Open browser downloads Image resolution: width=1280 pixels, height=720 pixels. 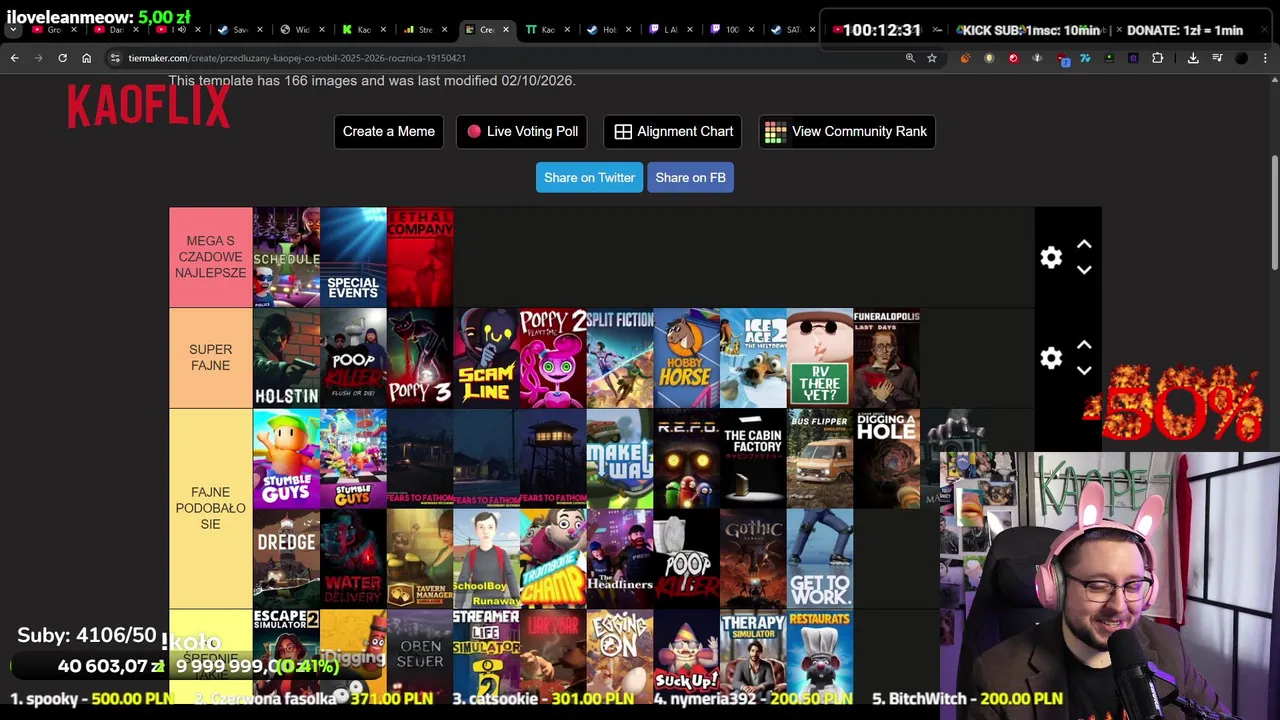coord(1193,58)
